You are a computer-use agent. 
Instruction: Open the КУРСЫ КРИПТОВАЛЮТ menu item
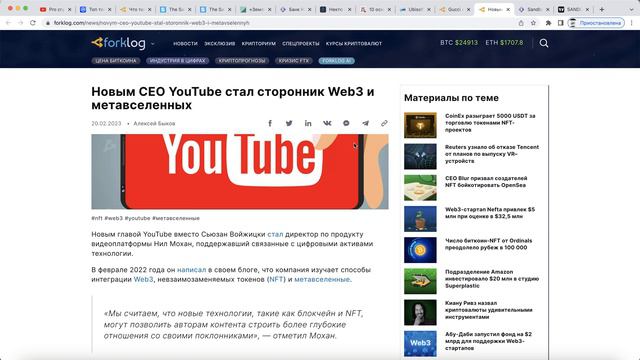coord(354,43)
